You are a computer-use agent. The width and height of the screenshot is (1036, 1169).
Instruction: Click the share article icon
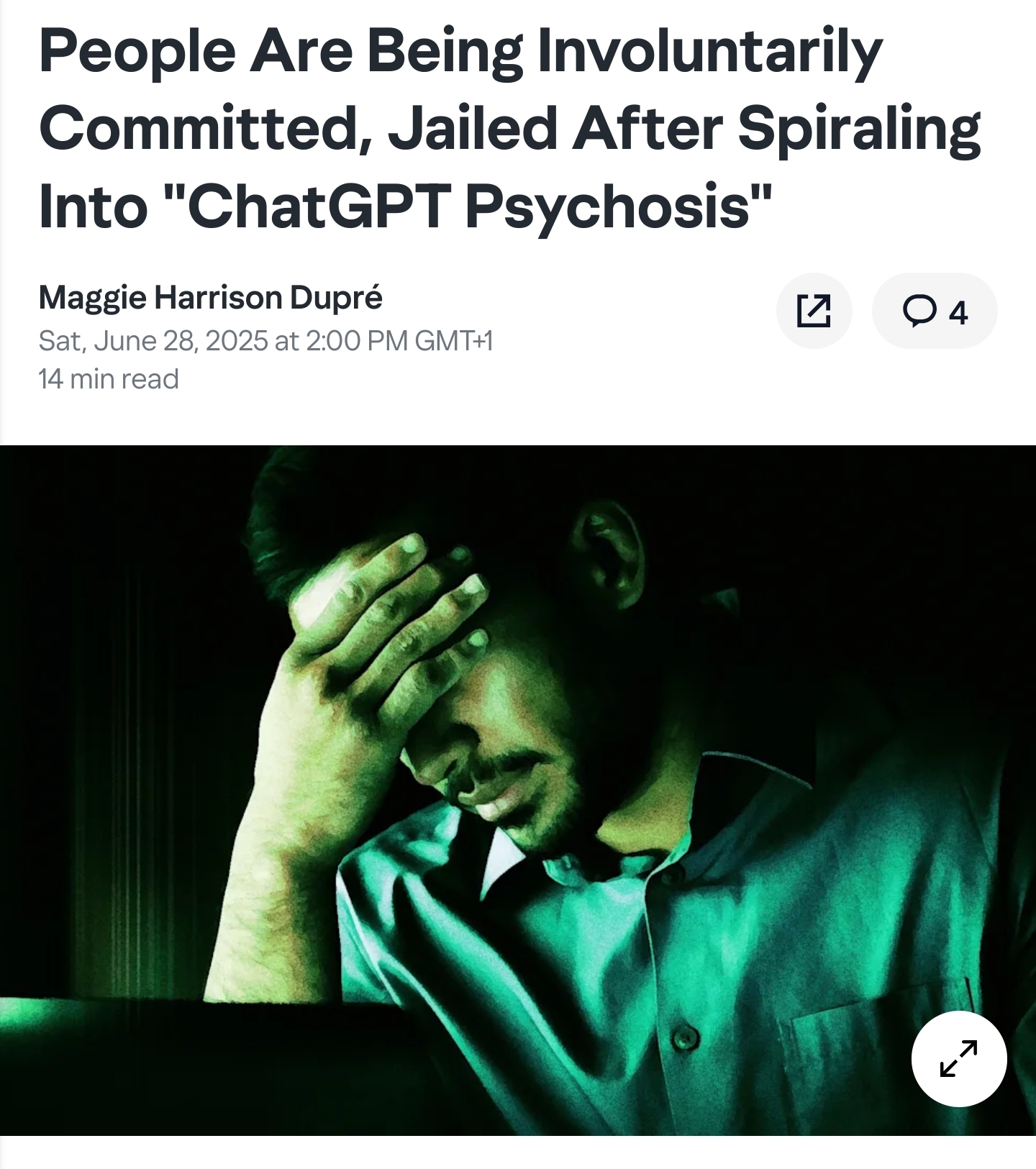pyautogui.click(x=814, y=311)
